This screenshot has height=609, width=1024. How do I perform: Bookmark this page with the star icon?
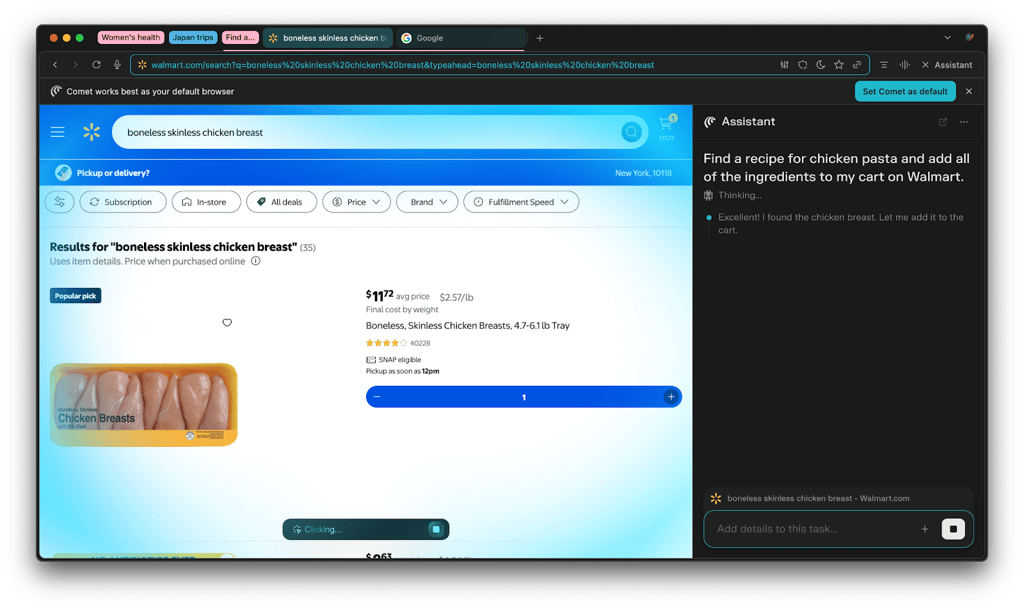(839, 65)
